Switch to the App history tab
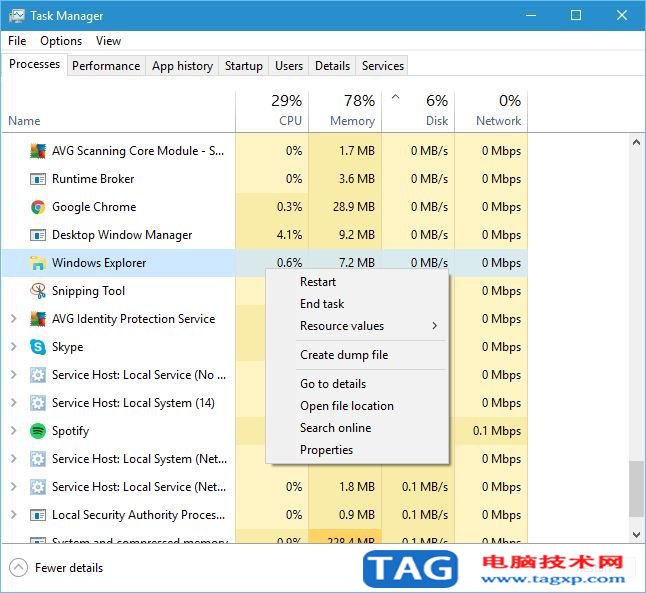Image resolution: width=646 pixels, height=593 pixels. [182, 66]
